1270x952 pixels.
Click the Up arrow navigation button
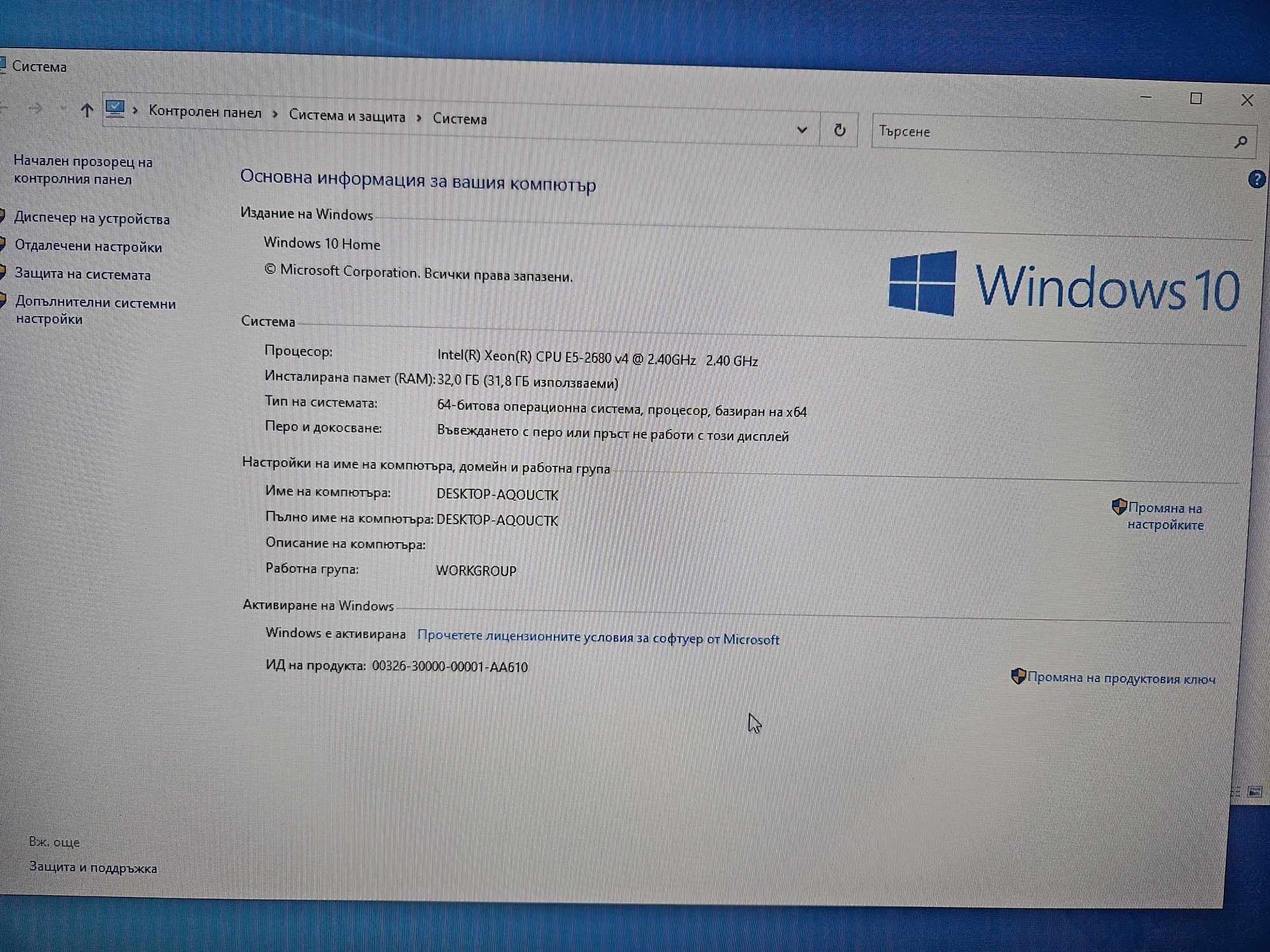87,110
